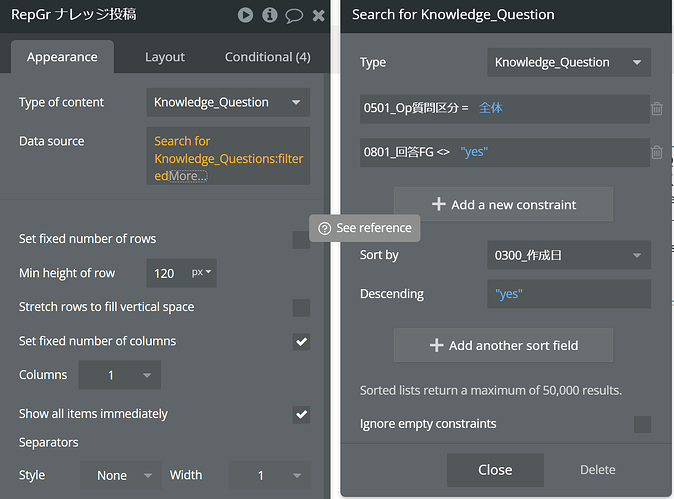Delete the 0801_回答FG constraint with trash icon
The width and height of the screenshot is (674, 499).
coord(657,153)
